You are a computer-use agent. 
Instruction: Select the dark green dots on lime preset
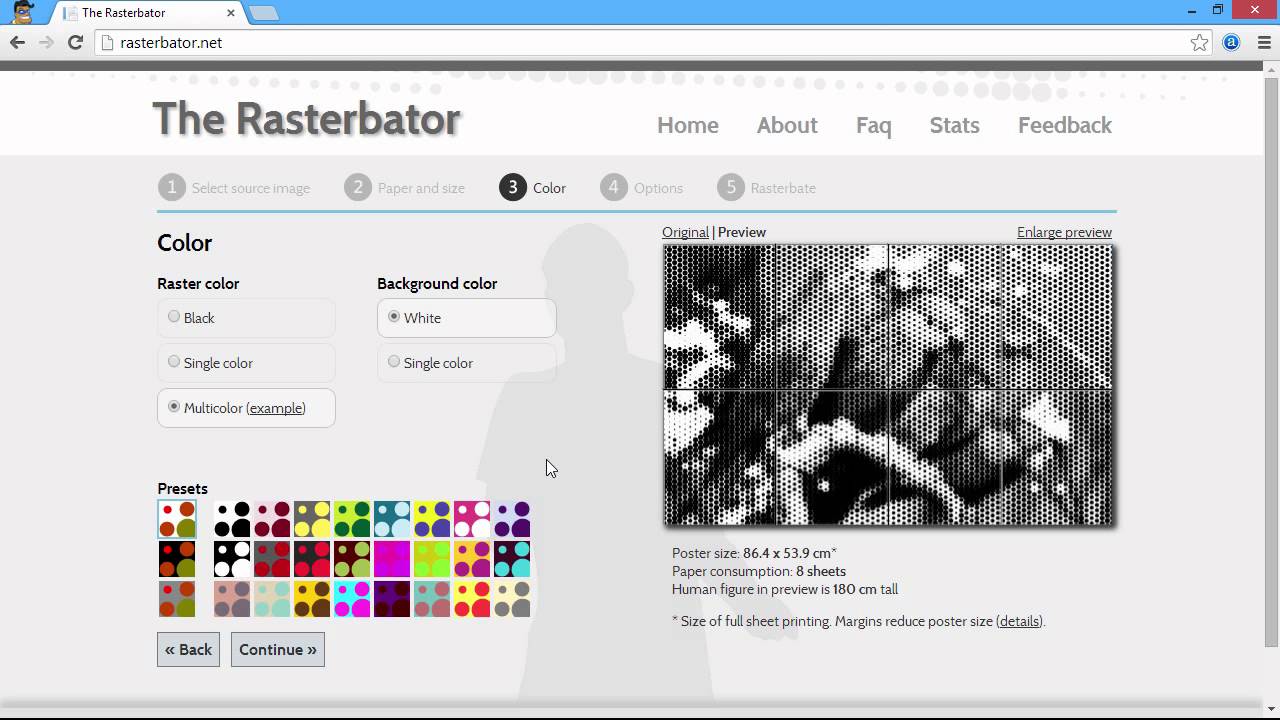(352, 520)
